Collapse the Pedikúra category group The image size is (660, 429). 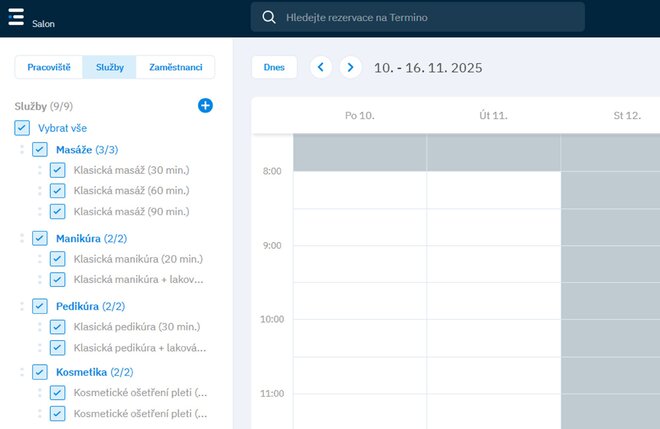point(76,306)
